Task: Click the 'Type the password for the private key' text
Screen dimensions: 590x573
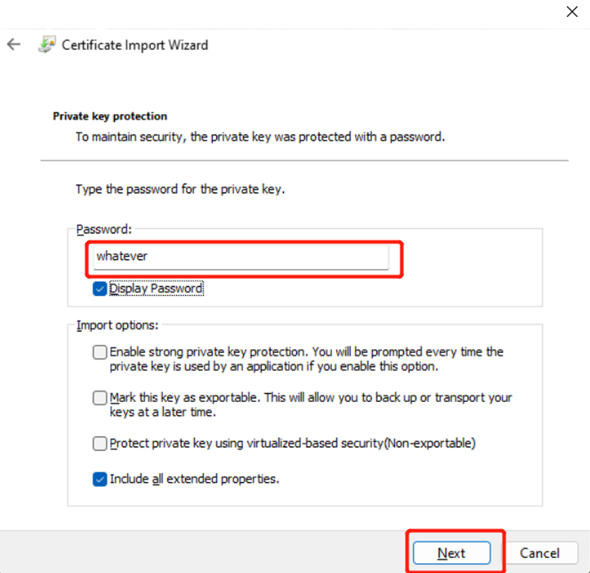Action: 180,189
